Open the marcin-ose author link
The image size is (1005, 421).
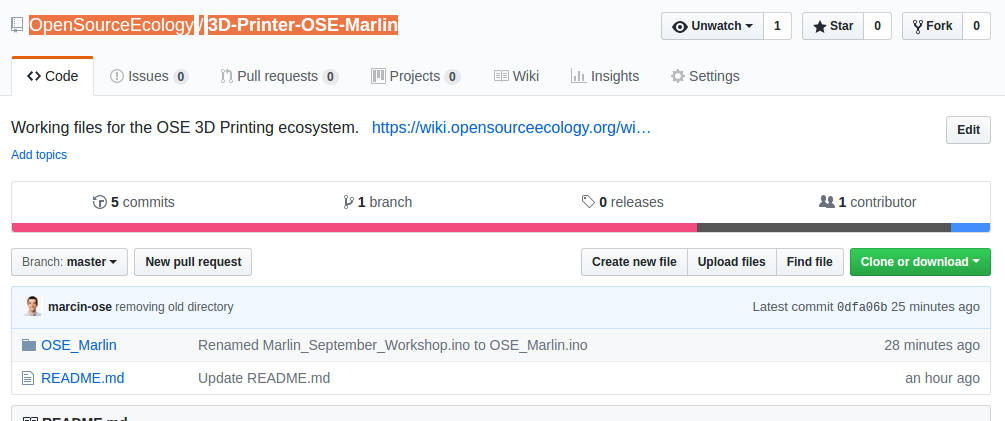click(x=80, y=307)
